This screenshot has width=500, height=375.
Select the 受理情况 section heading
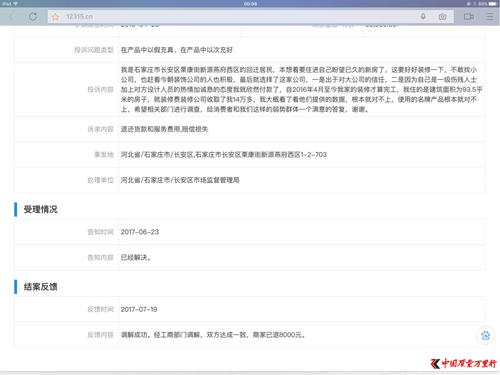pos(40,209)
